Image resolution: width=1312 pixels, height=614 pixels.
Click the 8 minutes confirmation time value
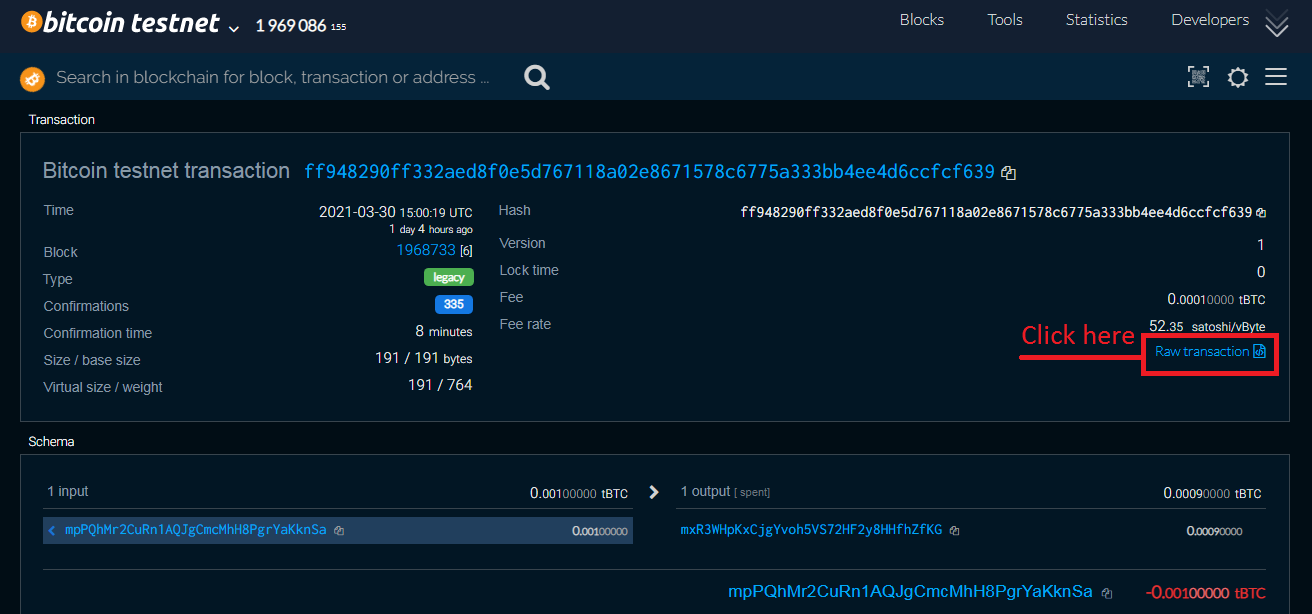pos(444,331)
